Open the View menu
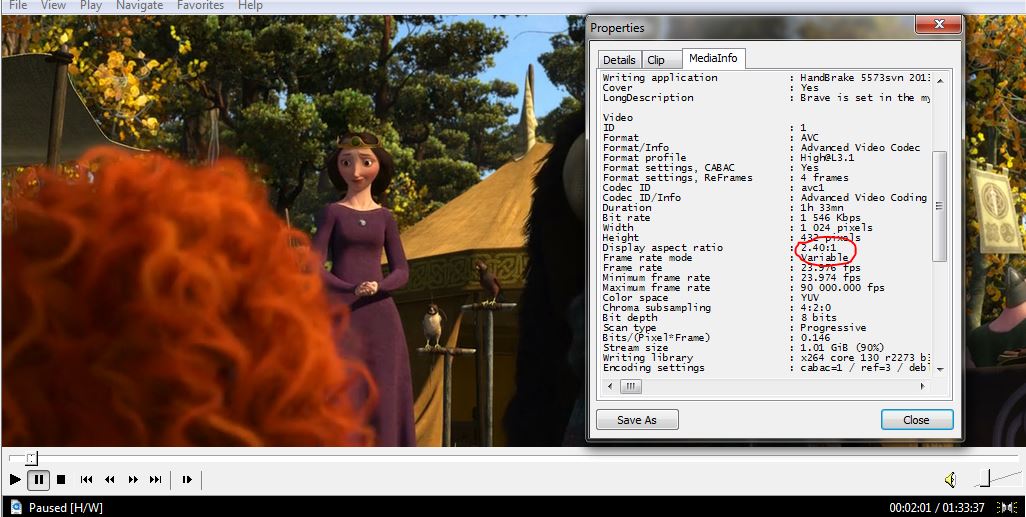The width and height of the screenshot is (1026, 517). pos(53,5)
